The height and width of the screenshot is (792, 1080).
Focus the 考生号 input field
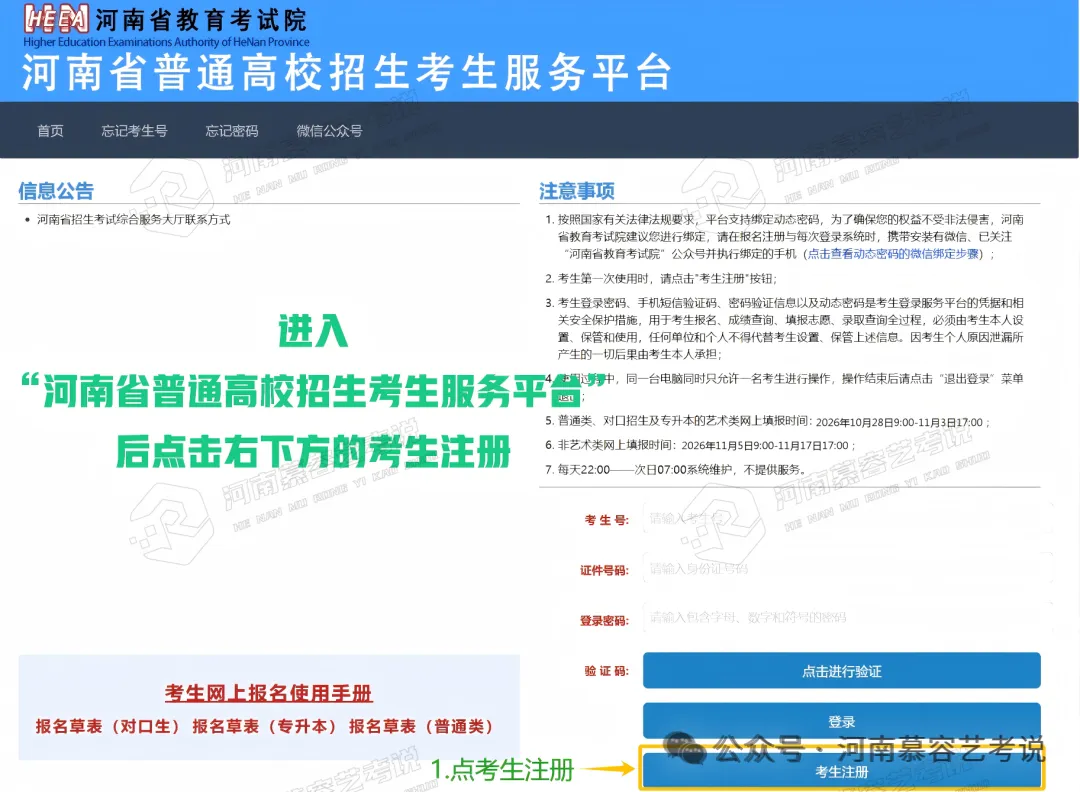847,519
